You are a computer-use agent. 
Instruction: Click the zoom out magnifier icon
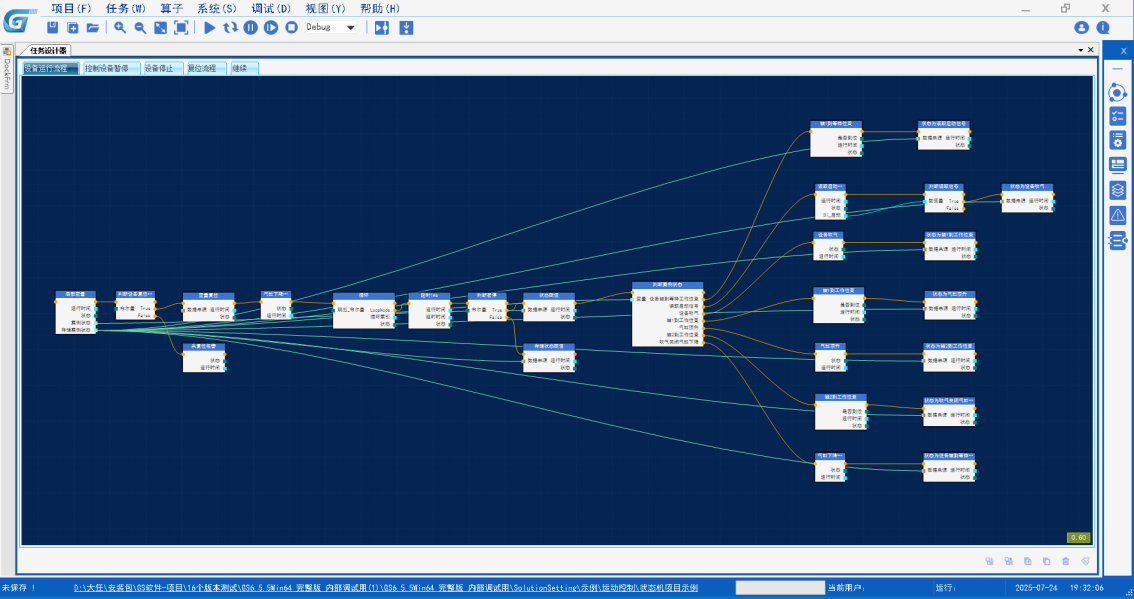tap(140, 27)
